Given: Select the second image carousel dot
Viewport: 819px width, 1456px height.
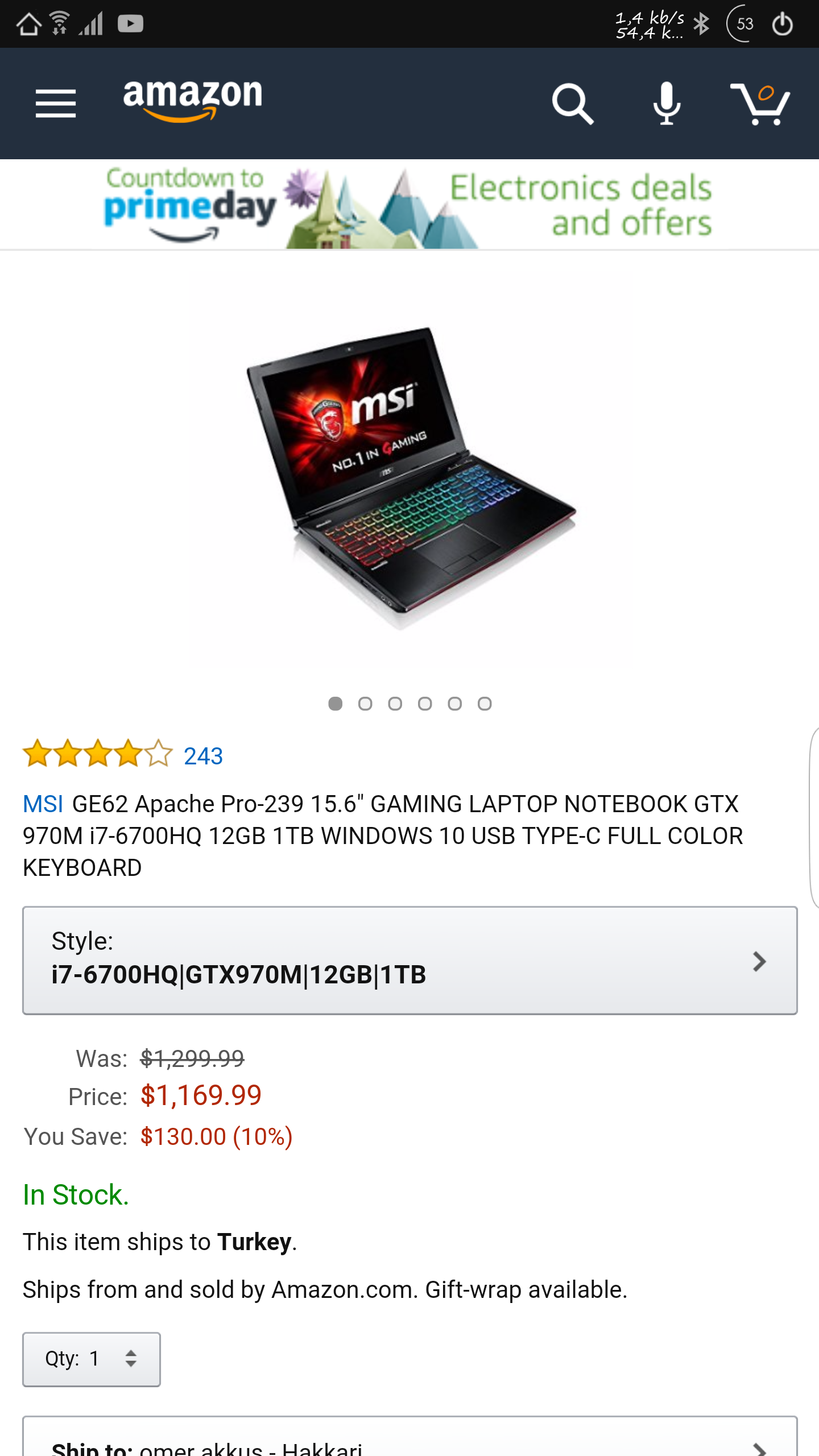Looking at the screenshot, I should pyautogui.click(x=365, y=704).
